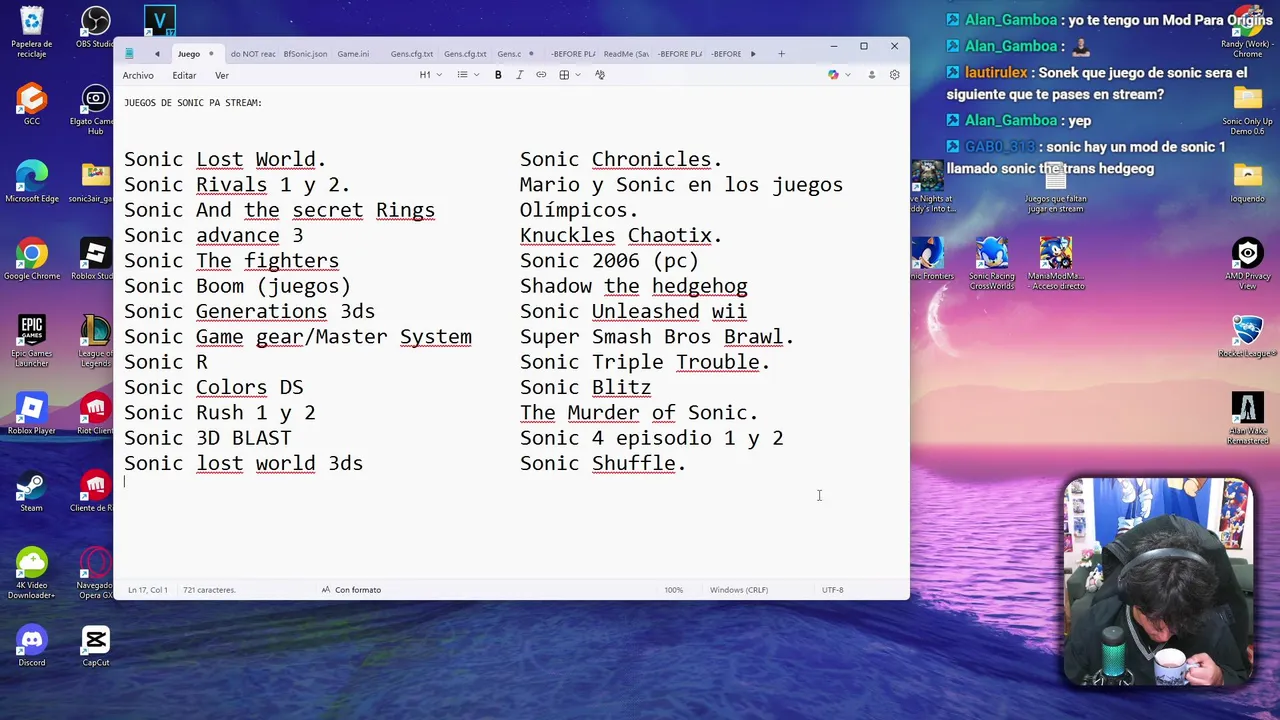
Task: Click the 'Knuckles Chaotix.' line
Action: pos(621,235)
